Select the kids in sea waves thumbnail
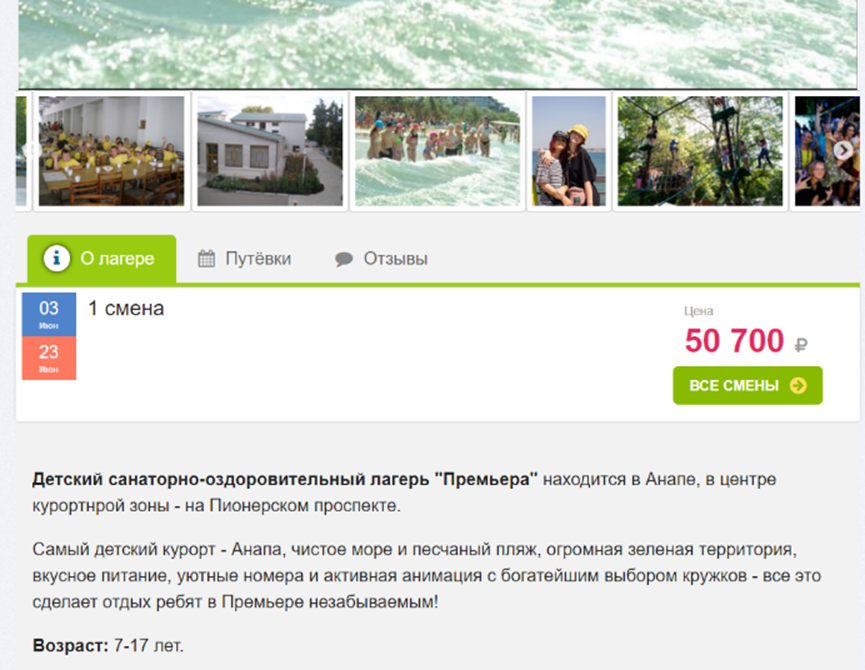 click(x=437, y=151)
